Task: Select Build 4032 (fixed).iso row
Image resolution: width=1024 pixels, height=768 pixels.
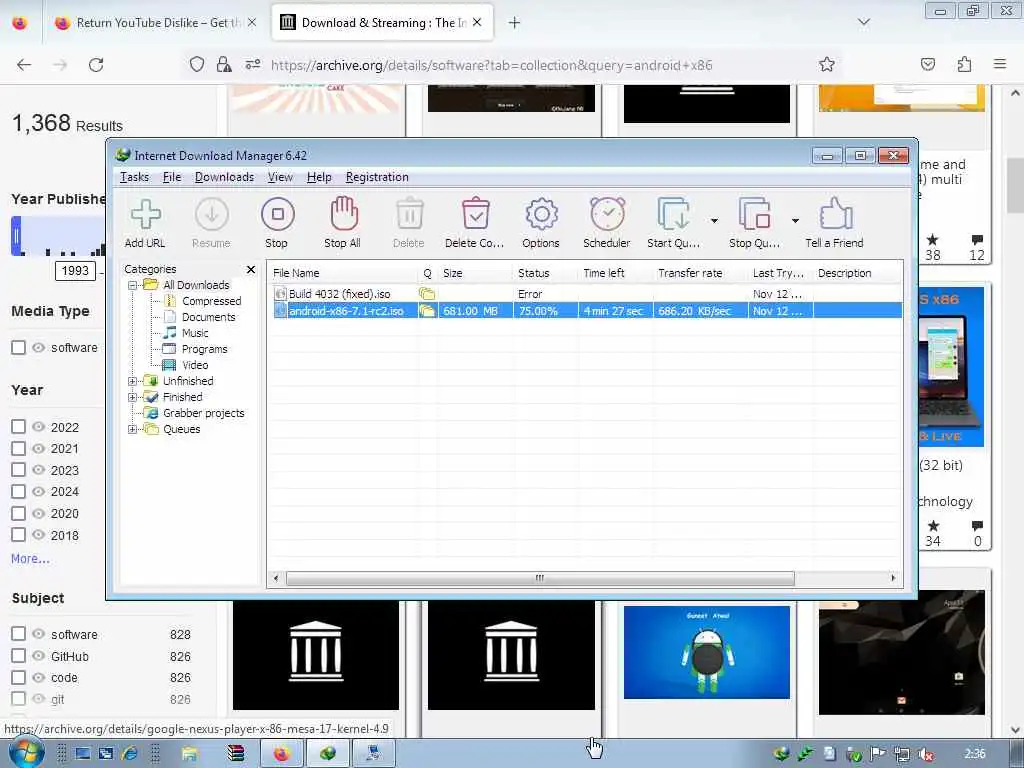Action: [x=586, y=294]
